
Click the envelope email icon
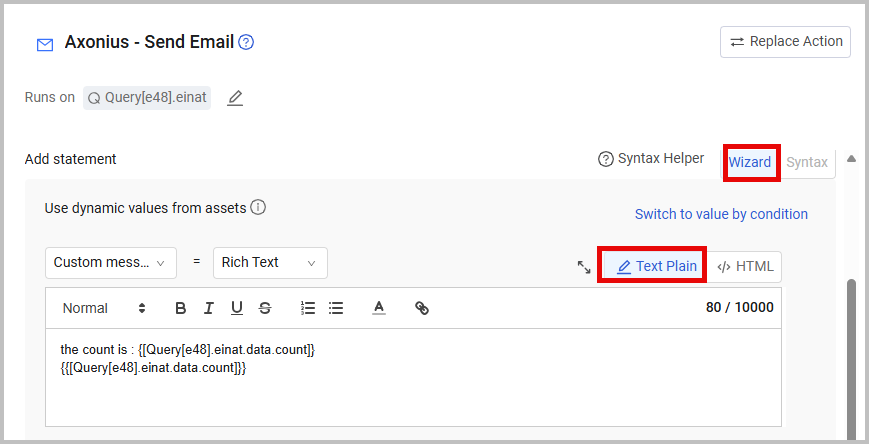45,44
